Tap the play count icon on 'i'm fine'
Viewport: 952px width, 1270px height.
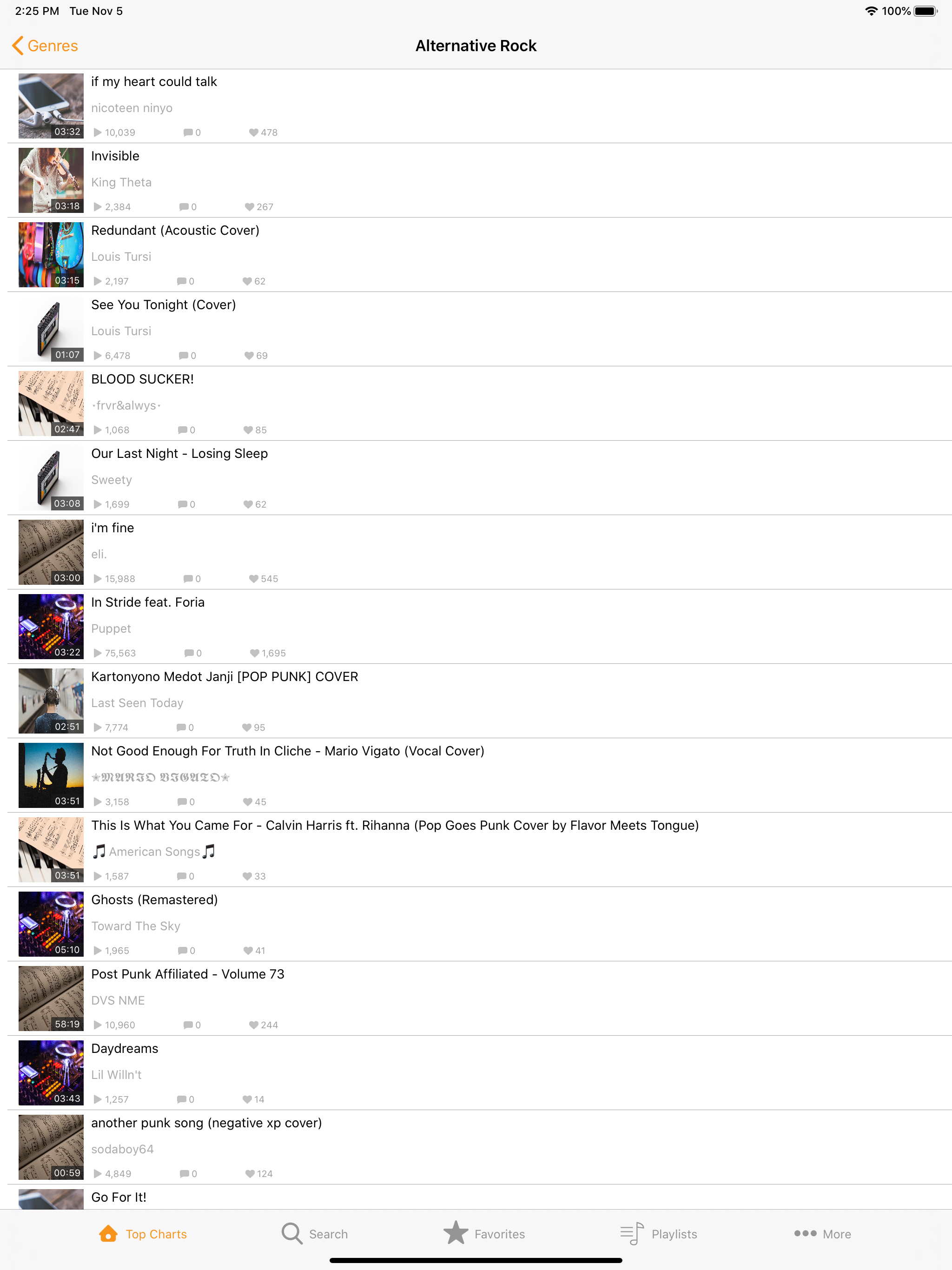tap(98, 579)
